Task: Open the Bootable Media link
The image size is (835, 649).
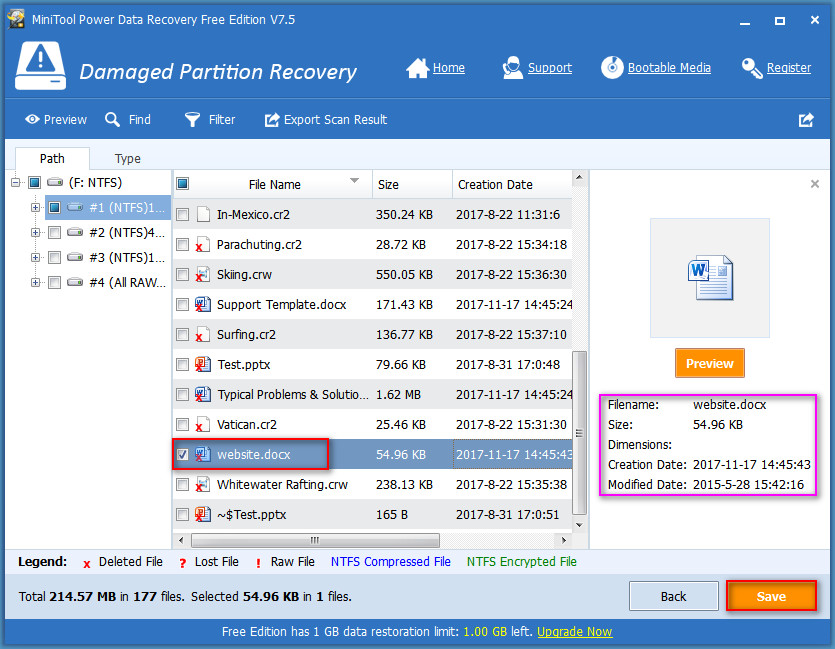Action: [669, 68]
